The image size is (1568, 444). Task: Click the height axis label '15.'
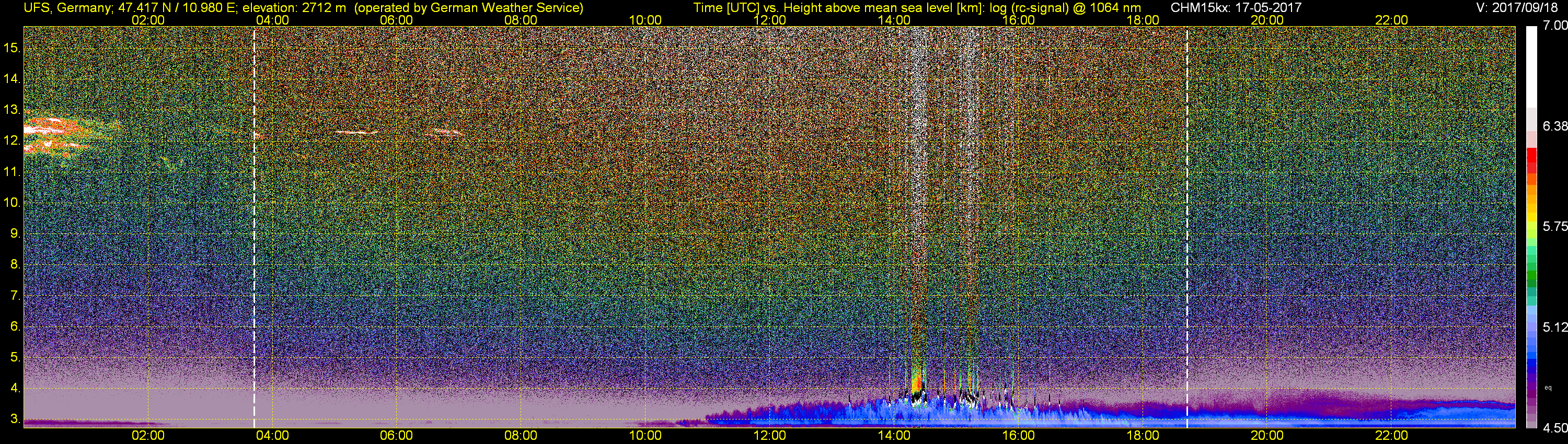(12, 48)
